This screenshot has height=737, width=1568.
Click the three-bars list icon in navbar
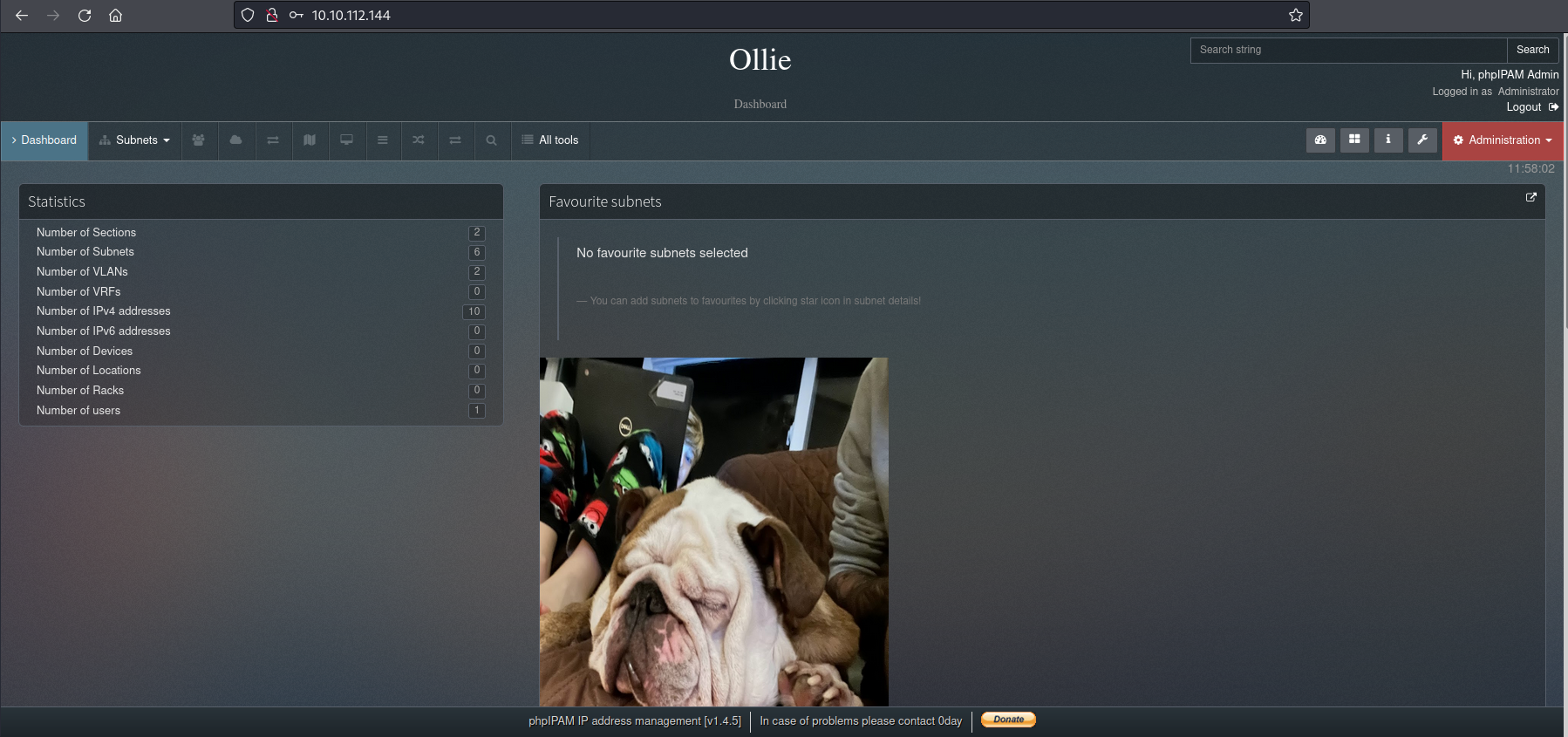pos(383,140)
